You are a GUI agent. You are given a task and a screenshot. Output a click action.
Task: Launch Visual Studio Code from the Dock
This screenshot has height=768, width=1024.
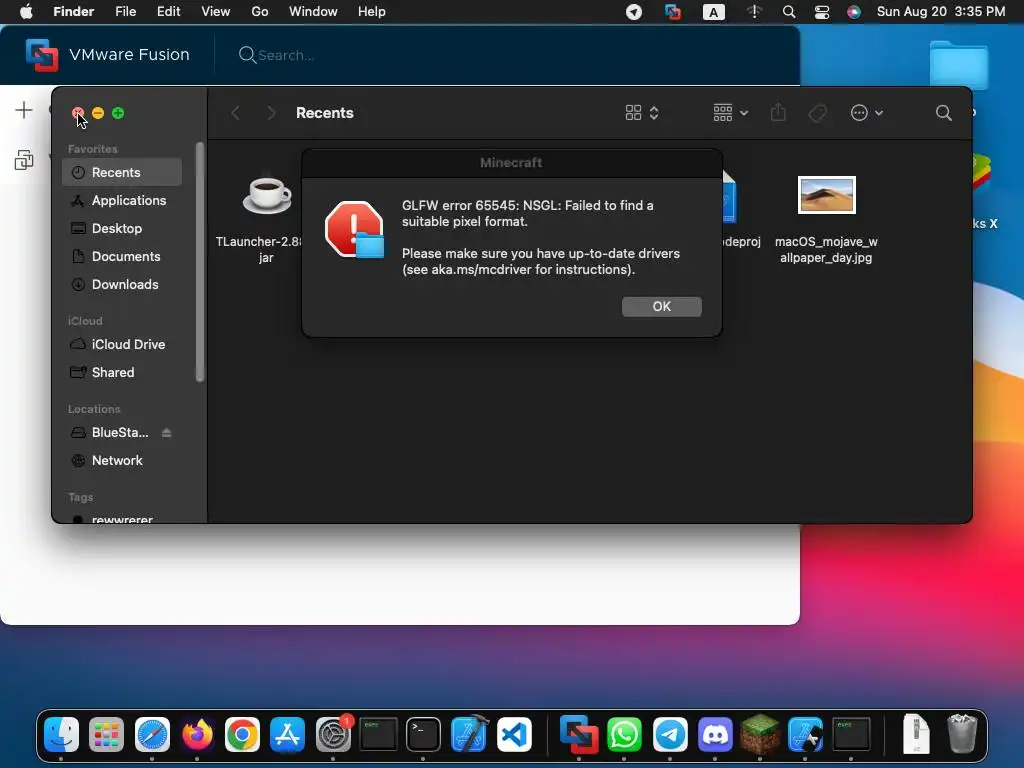click(x=514, y=734)
